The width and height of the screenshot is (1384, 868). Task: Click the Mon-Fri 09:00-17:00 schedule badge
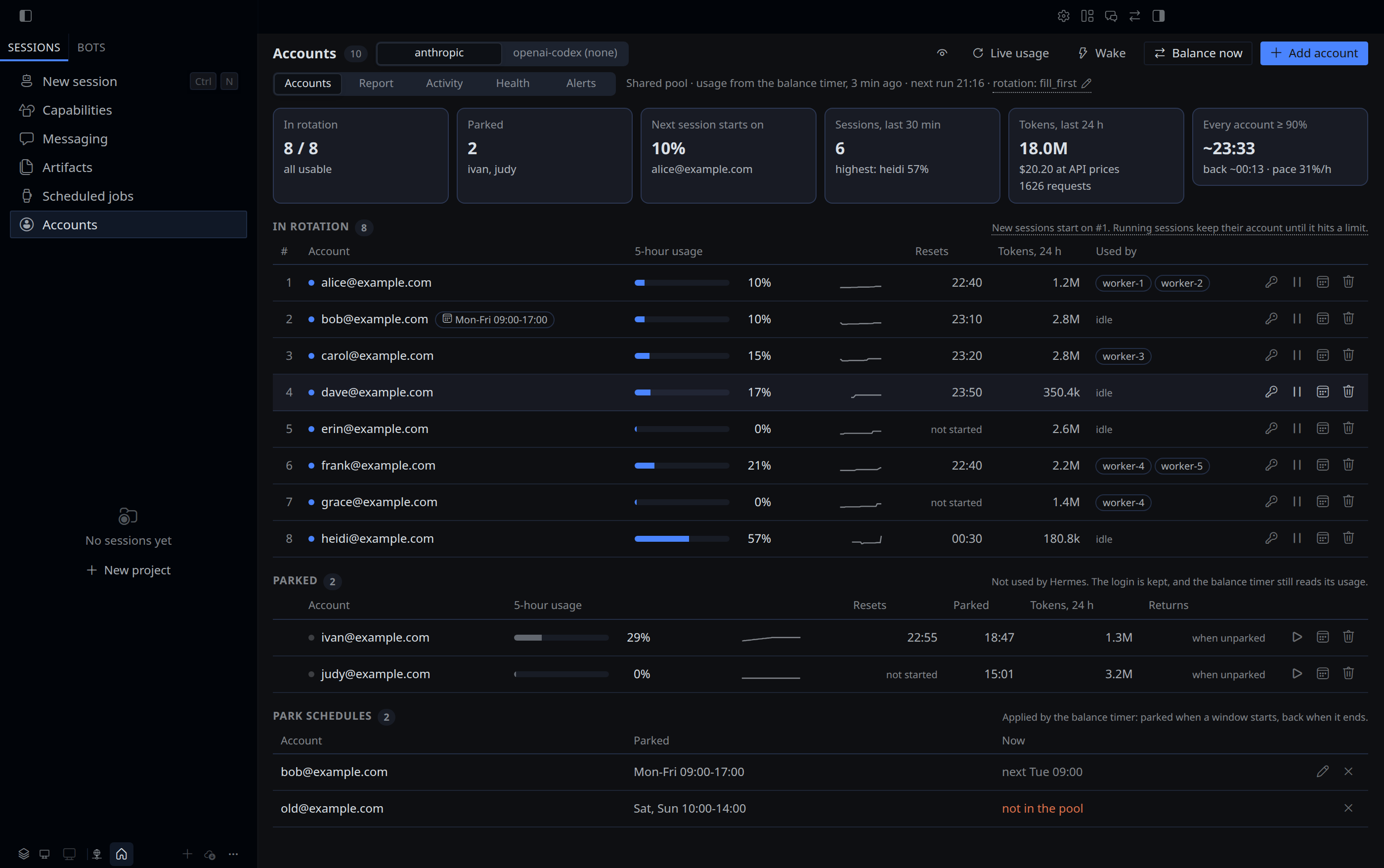494,319
